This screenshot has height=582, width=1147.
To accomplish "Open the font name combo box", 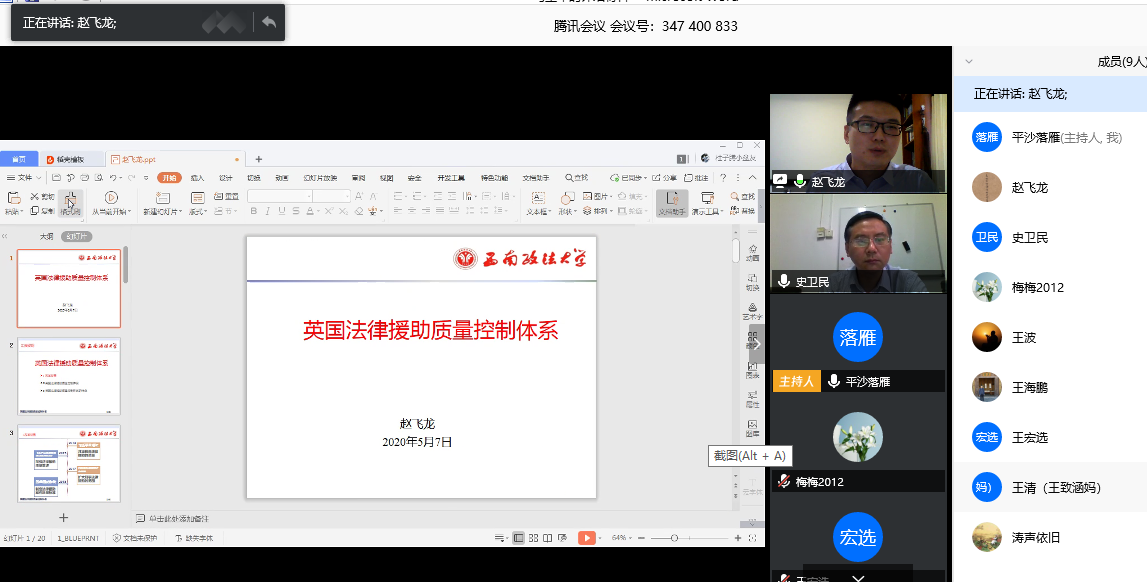I will (x=280, y=196).
